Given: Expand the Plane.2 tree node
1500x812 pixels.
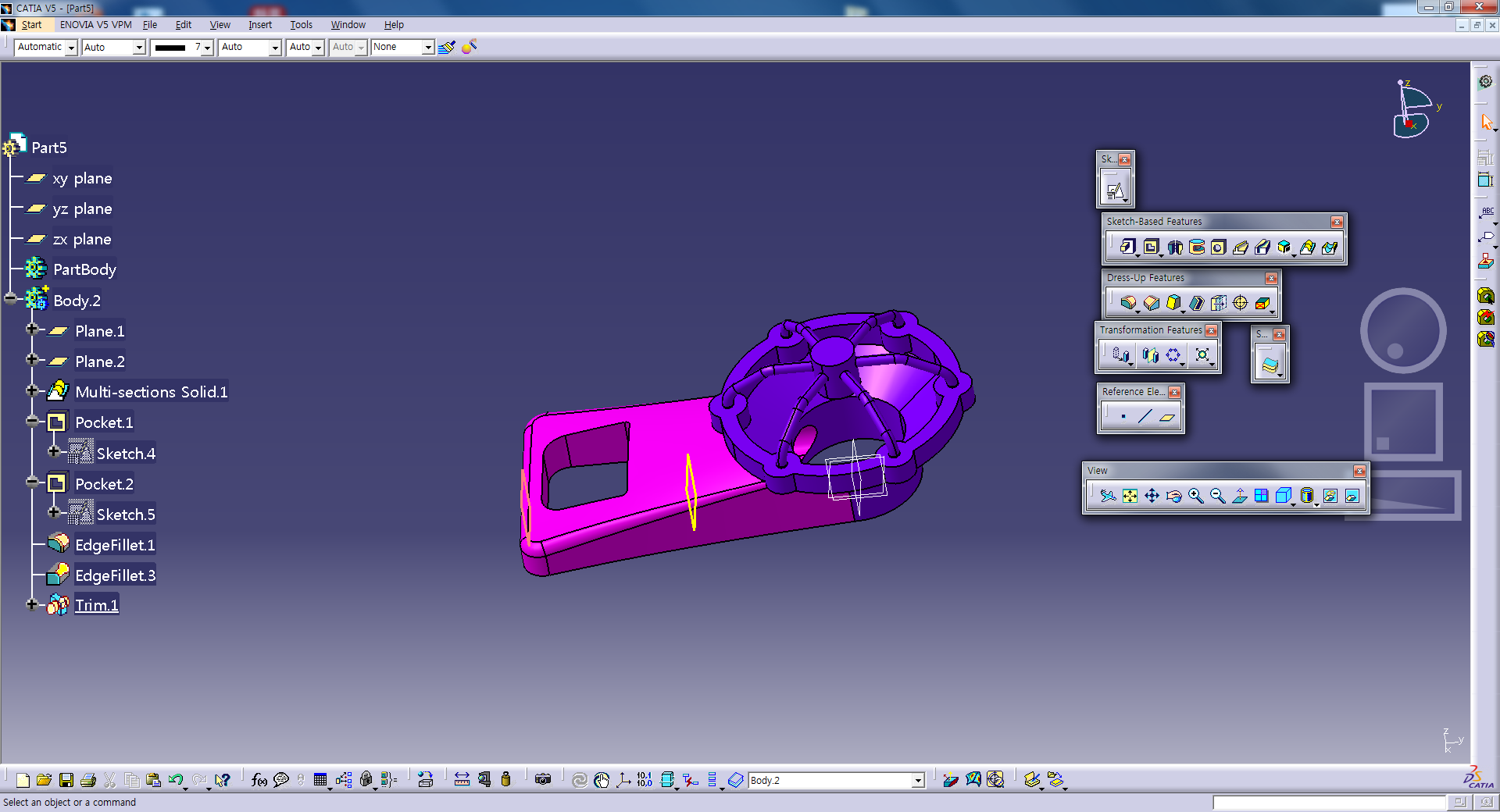Looking at the screenshot, I should pos(32,360).
